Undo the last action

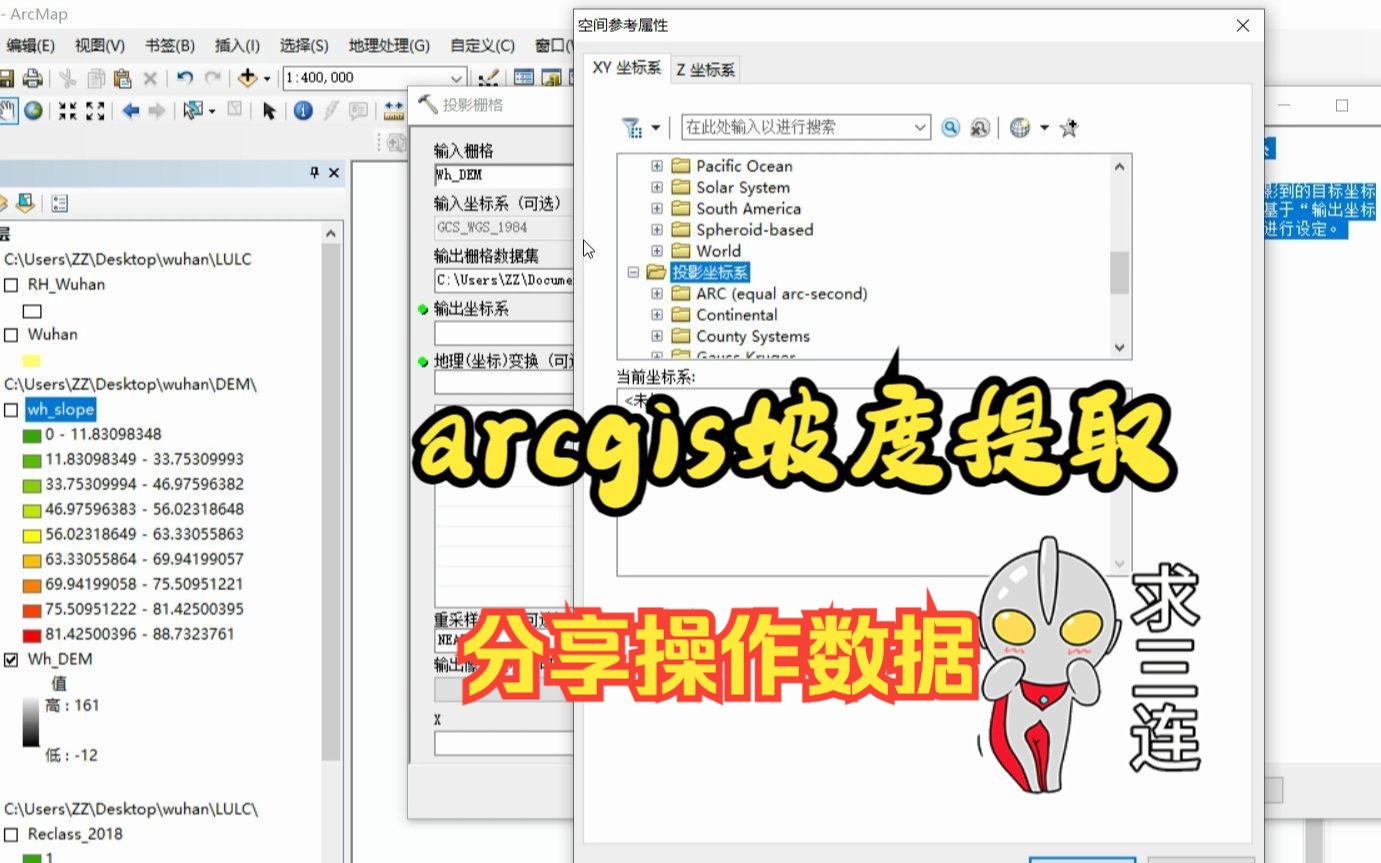click(185, 78)
